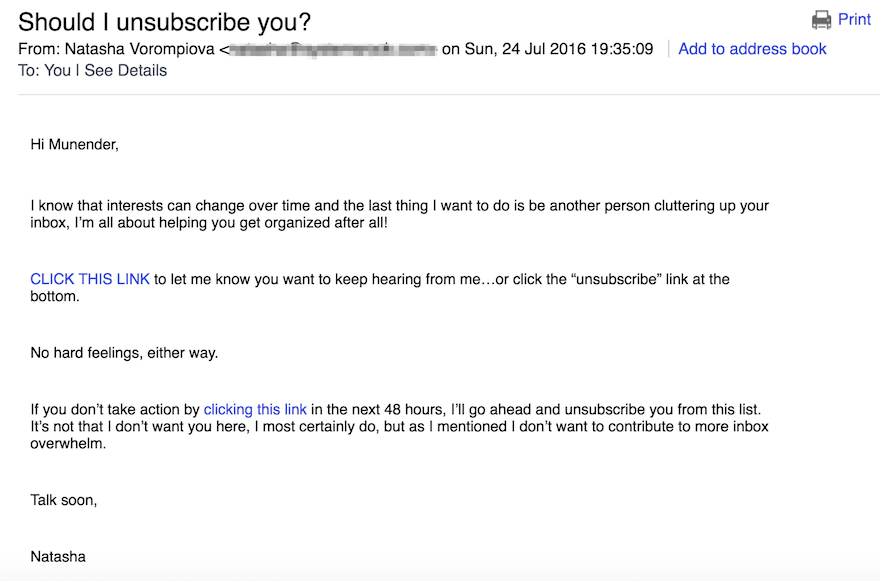Follow the CLICK THIS LINK hyperlink

[90, 279]
